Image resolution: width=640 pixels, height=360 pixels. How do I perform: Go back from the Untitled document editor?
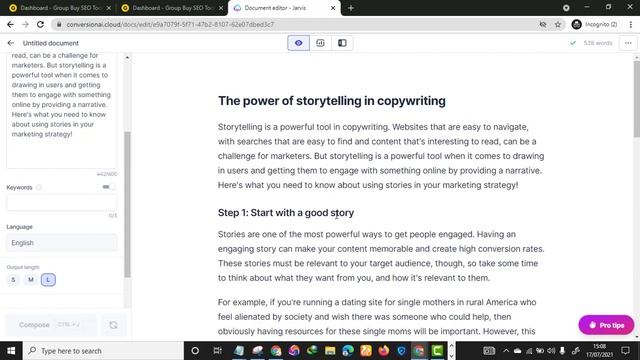click(11, 43)
